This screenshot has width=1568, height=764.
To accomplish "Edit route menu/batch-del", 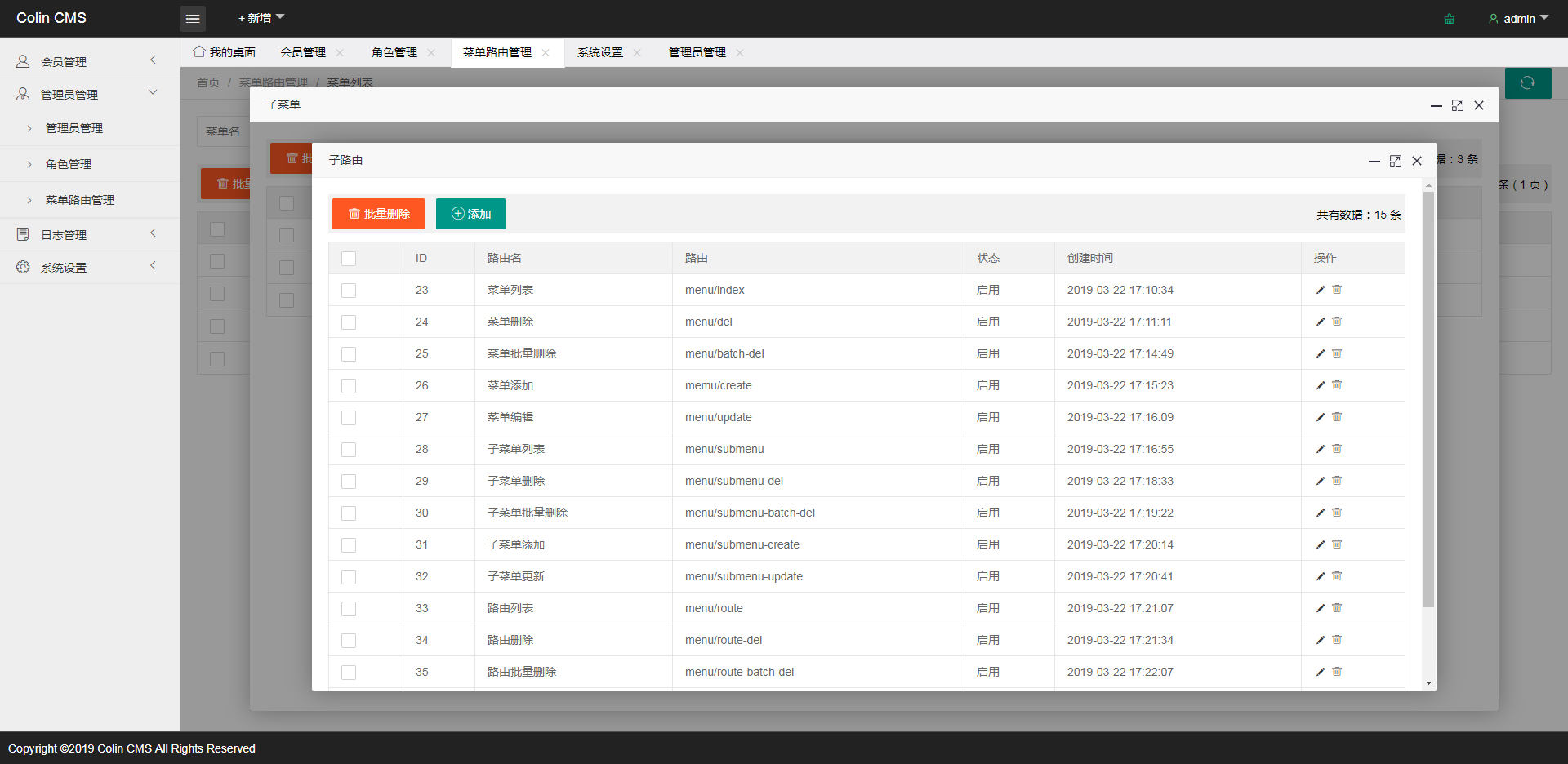I will pyautogui.click(x=1320, y=353).
